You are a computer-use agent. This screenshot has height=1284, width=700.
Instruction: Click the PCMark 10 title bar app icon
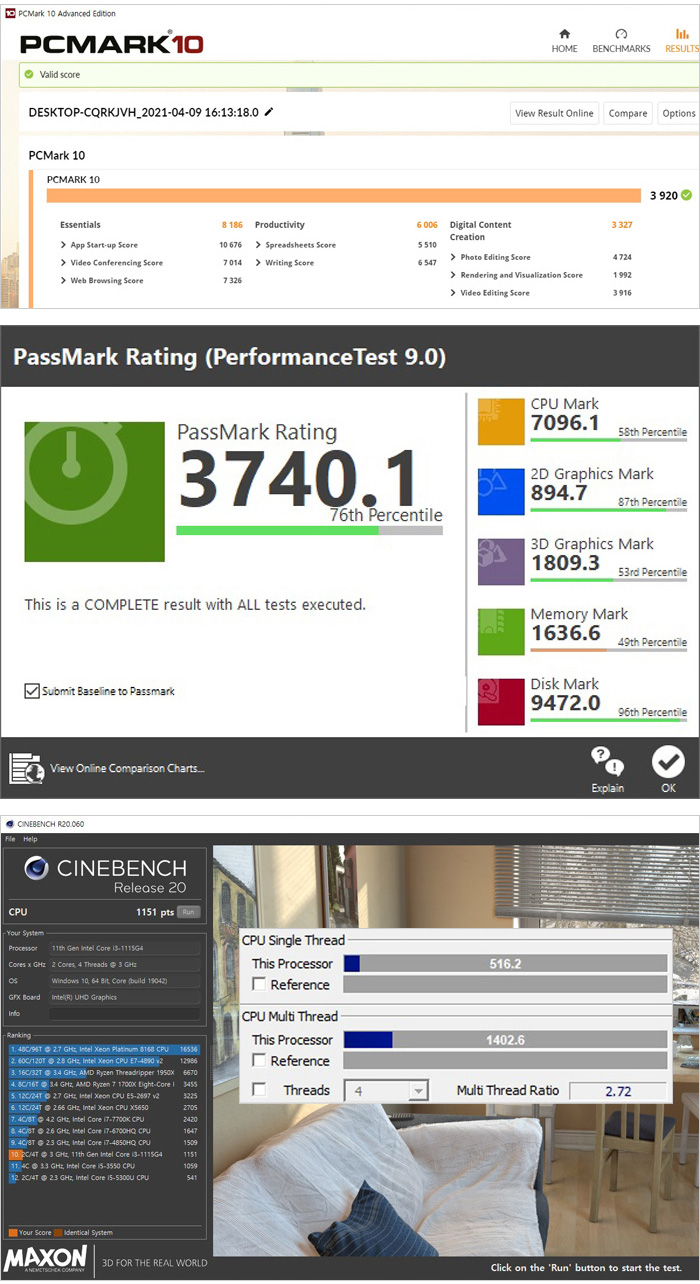pyautogui.click(x=9, y=13)
